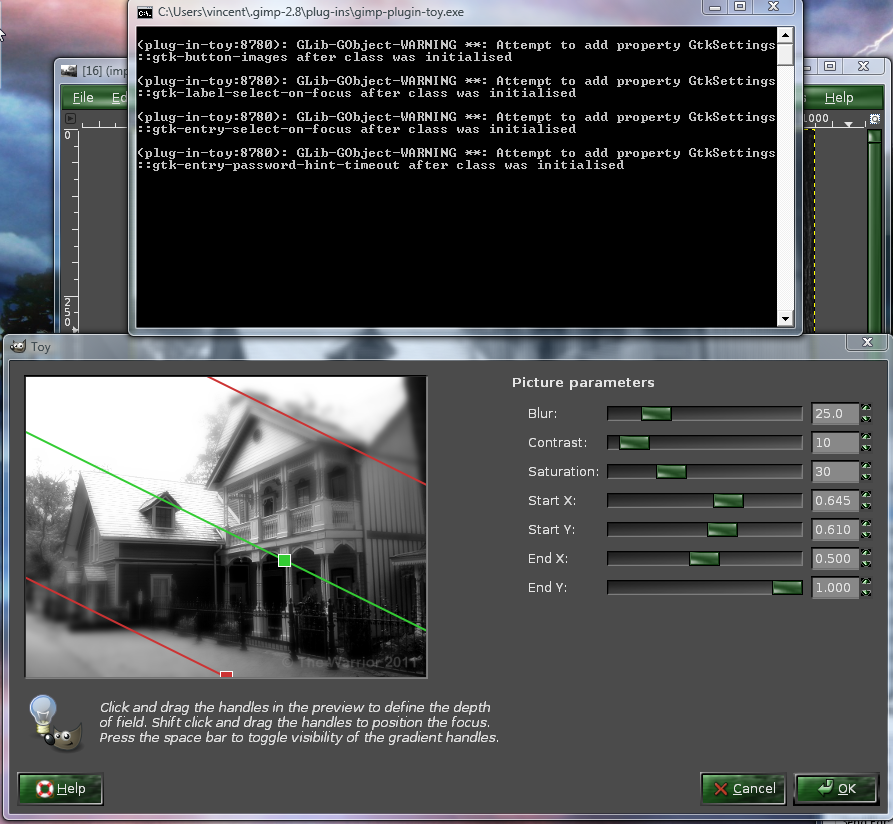The width and height of the screenshot is (893, 824).
Task: Click the ruler corner quick-mask arrow icon
Action: pyautogui.click(x=71, y=118)
